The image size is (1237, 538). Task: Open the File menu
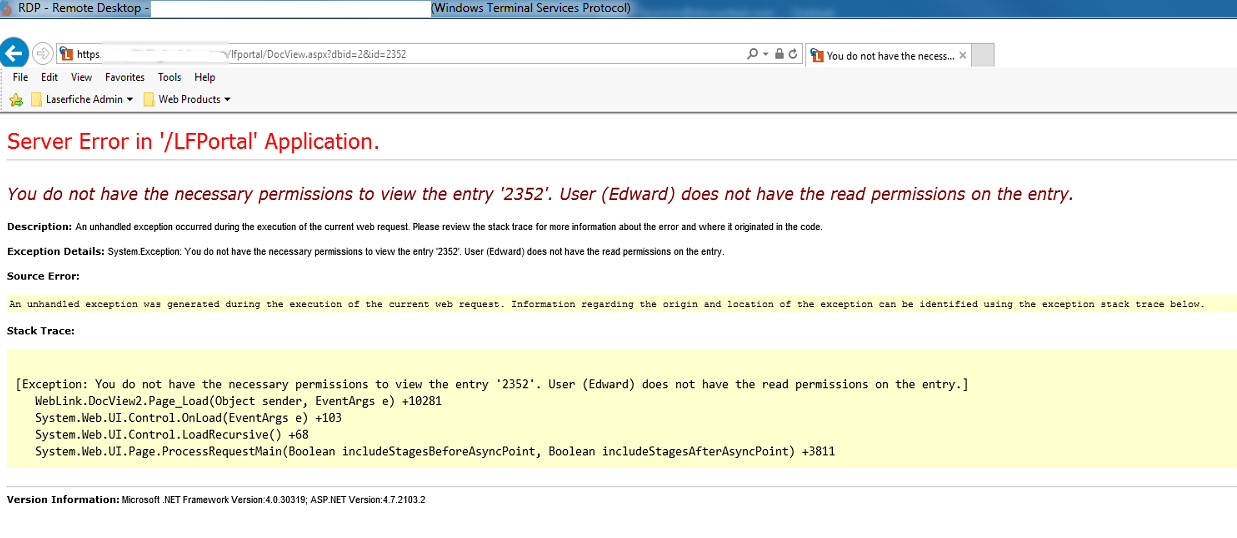[20, 77]
